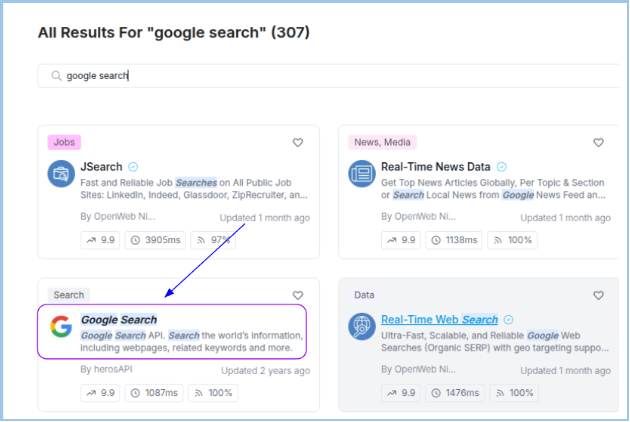Click the Data category tag
The width and height of the screenshot is (630, 422).
pyautogui.click(x=364, y=295)
